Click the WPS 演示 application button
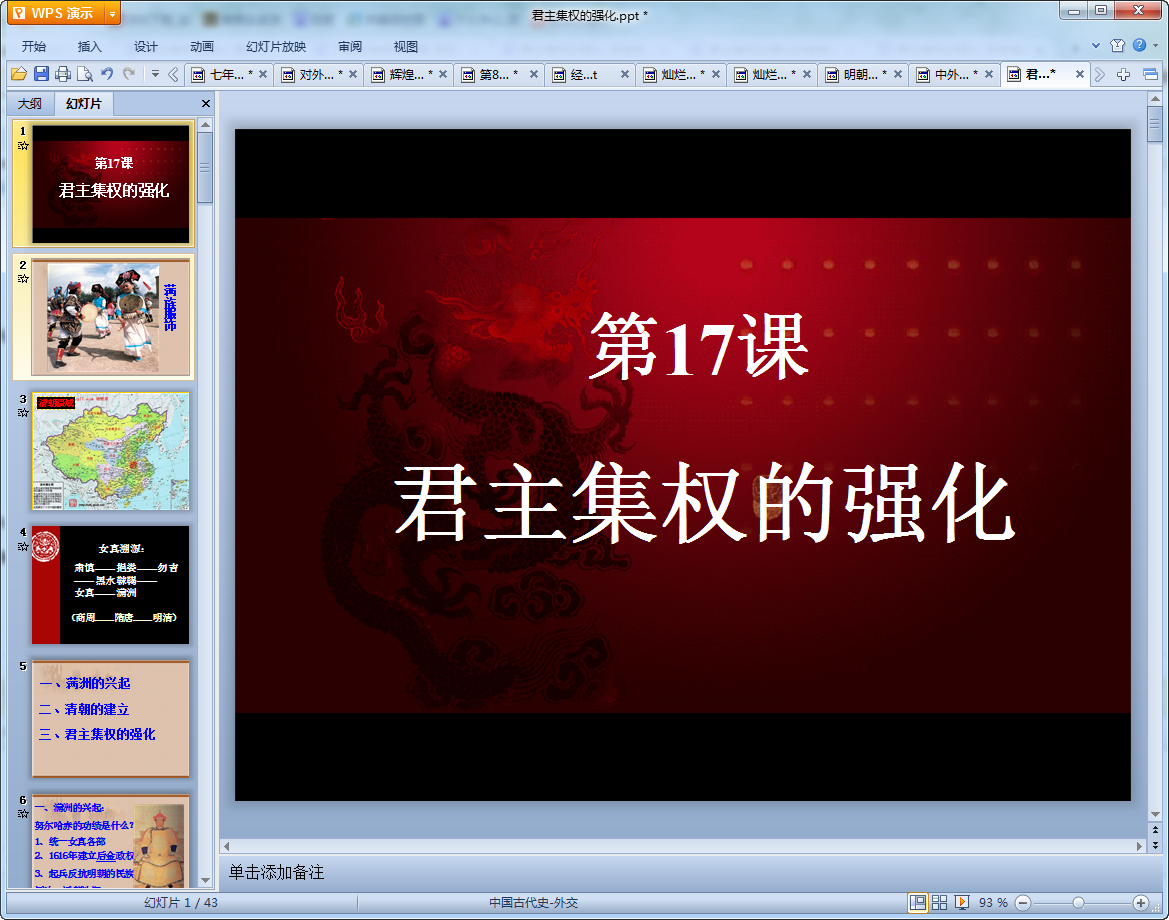 pos(54,13)
